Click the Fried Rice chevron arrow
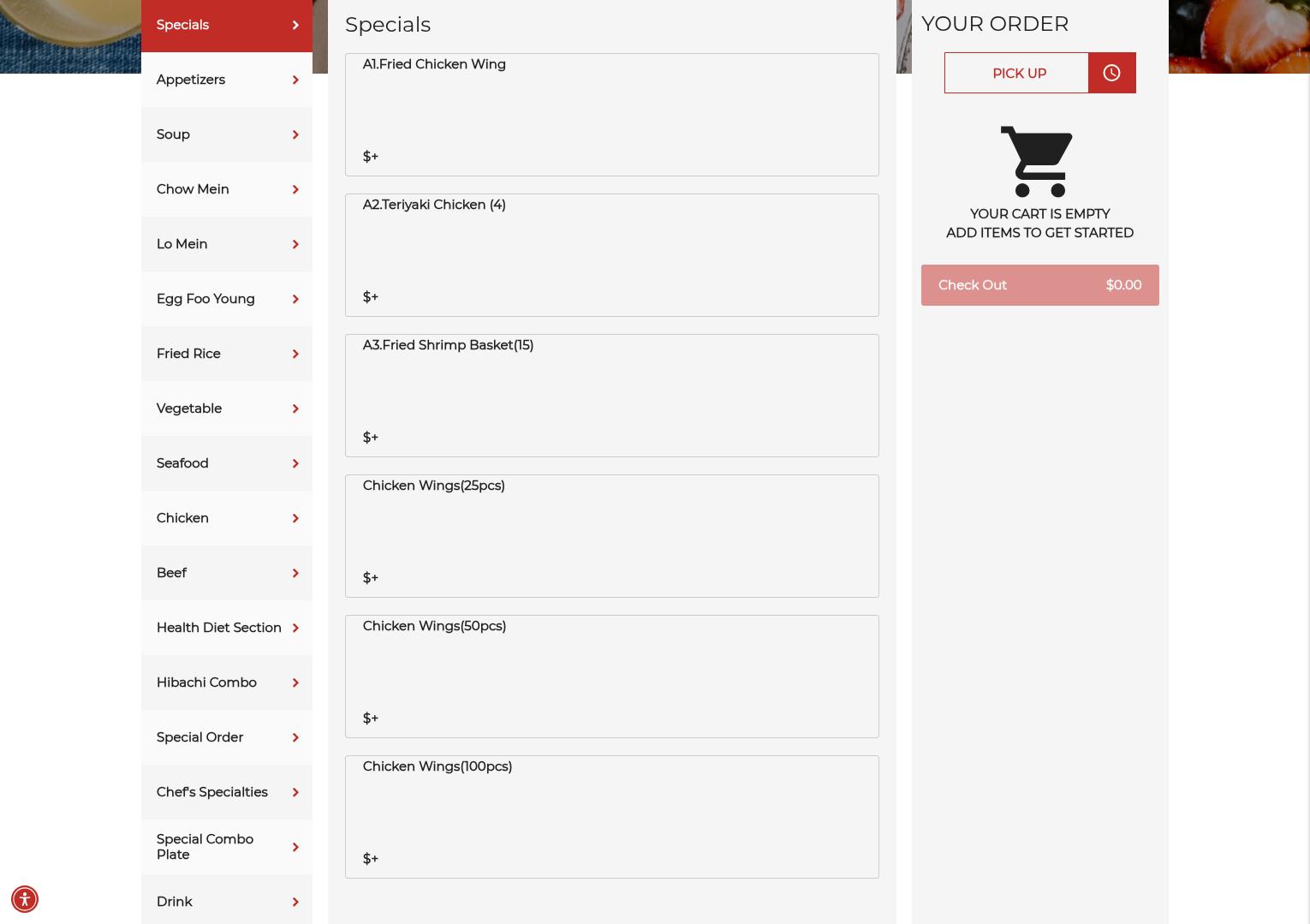The image size is (1310, 924). click(x=295, y=354)
